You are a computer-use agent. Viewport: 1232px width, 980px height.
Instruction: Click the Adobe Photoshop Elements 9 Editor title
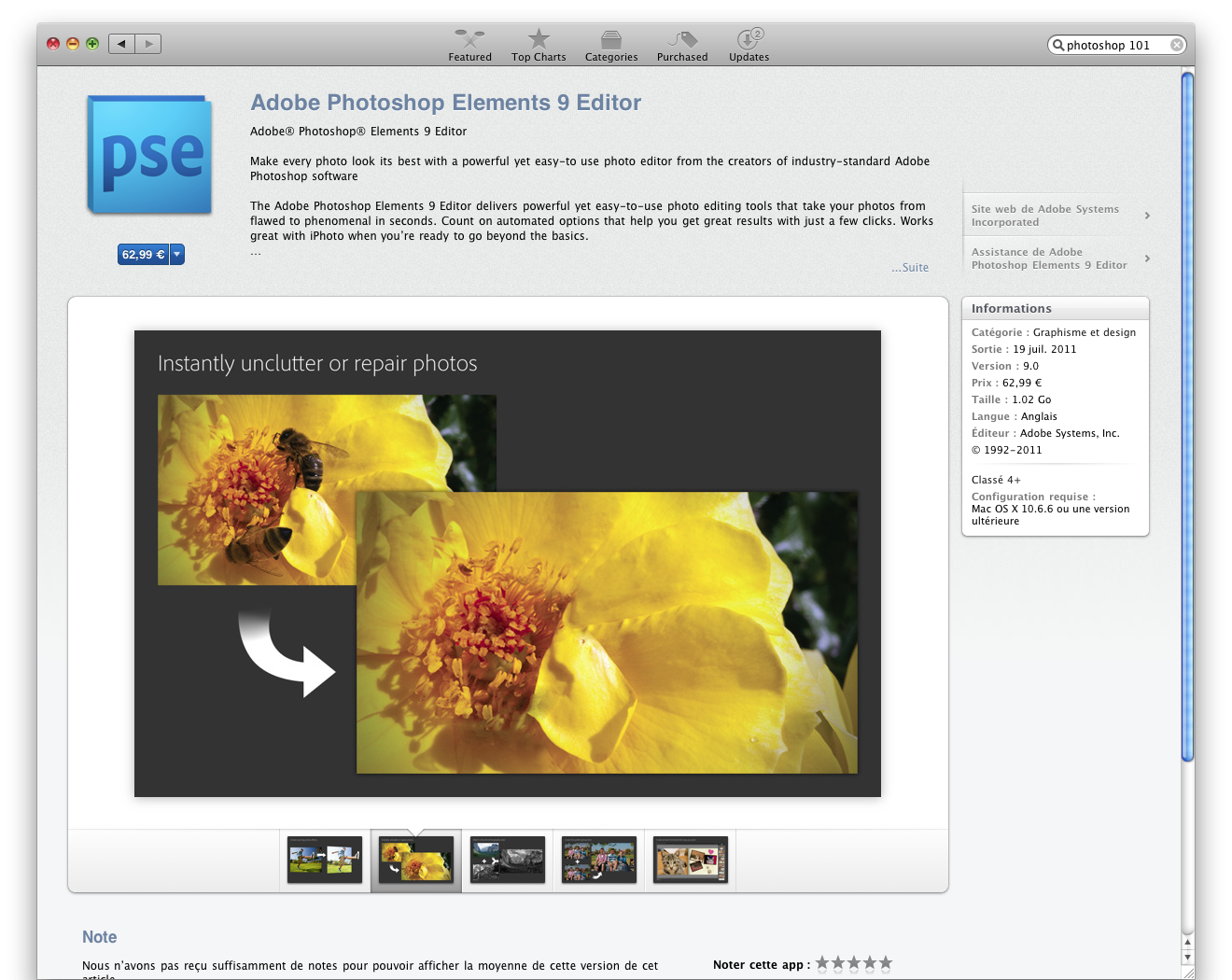tap(446, 103)
